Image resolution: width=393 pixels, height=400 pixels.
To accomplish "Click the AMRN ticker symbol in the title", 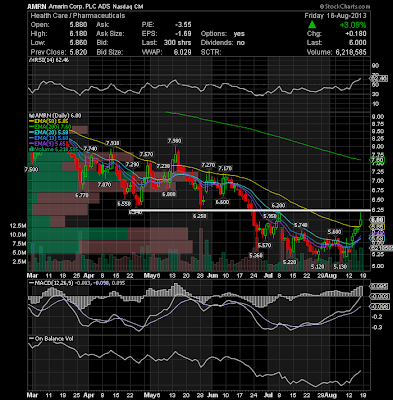I will point(37,6).
